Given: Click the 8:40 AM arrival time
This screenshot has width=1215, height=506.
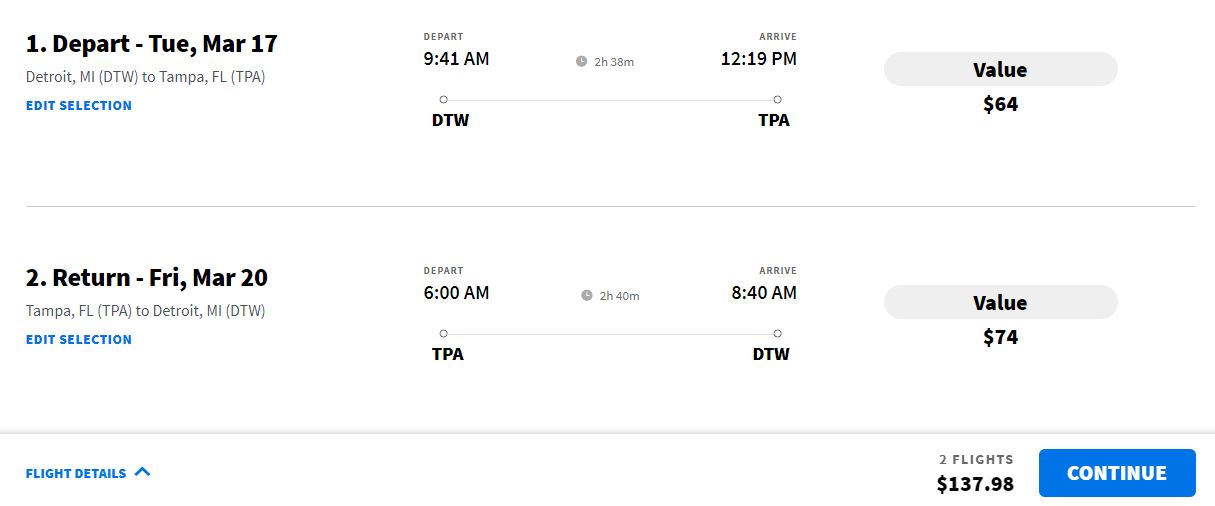Looking at the screenshot, I should tap(764, 293).
